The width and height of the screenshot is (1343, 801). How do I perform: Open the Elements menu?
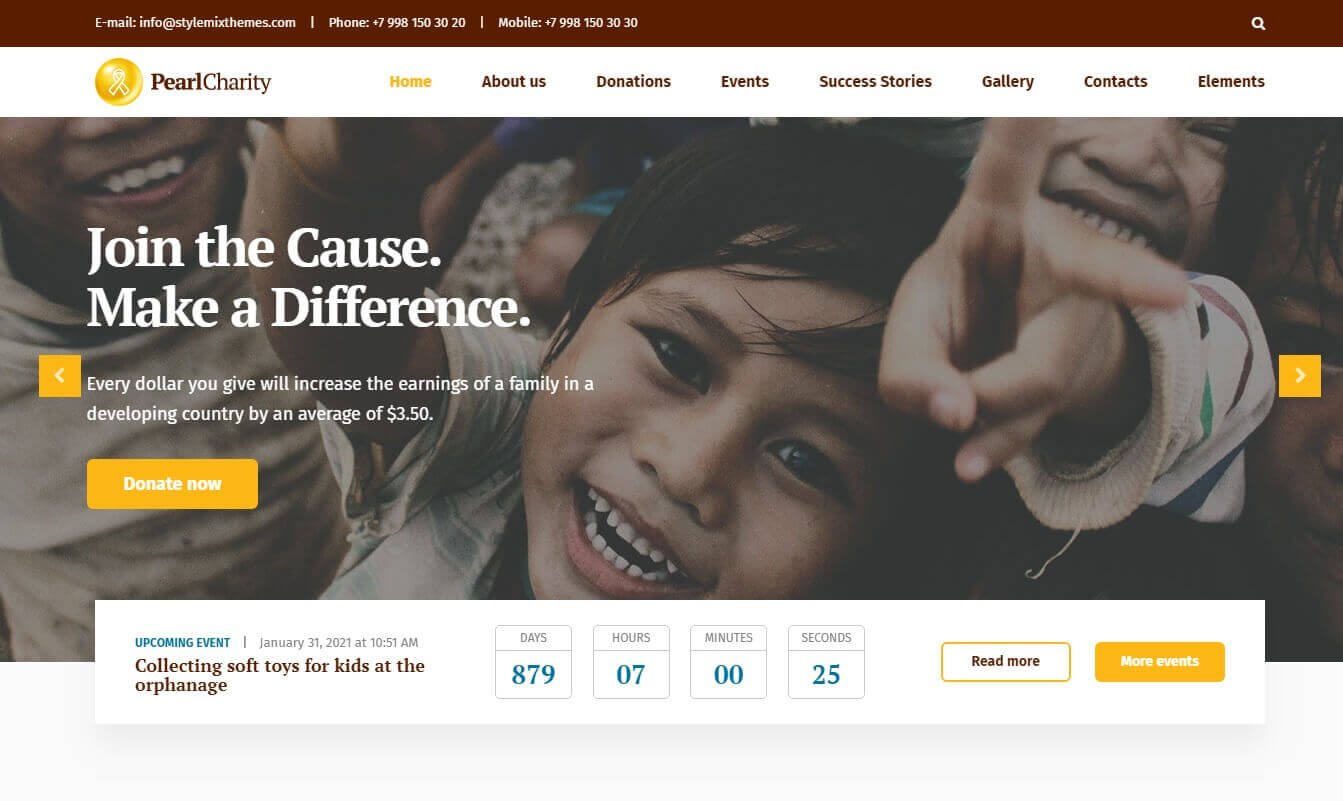[x=1231, y=82]
